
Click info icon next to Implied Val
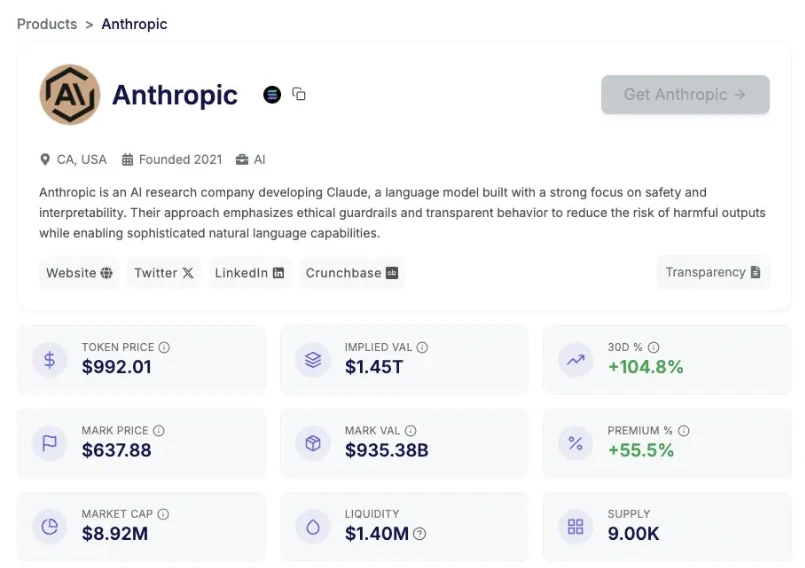[x=422, y=347]
